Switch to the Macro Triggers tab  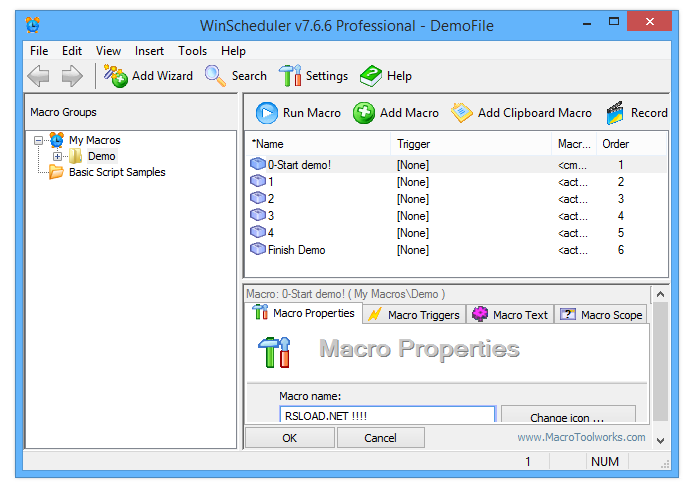coord(414,315)
